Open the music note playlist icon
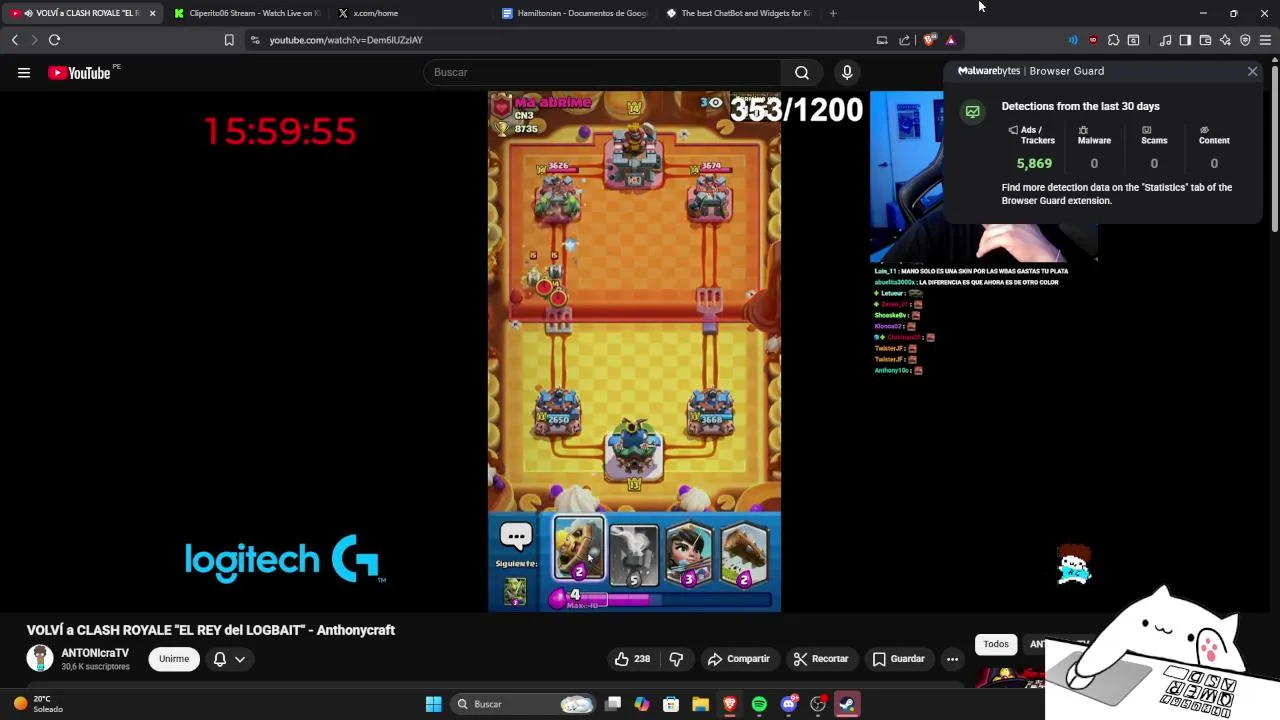The width and height of the screenshot is (1280, 720). pyautogui.click(x=1165, y=40)
